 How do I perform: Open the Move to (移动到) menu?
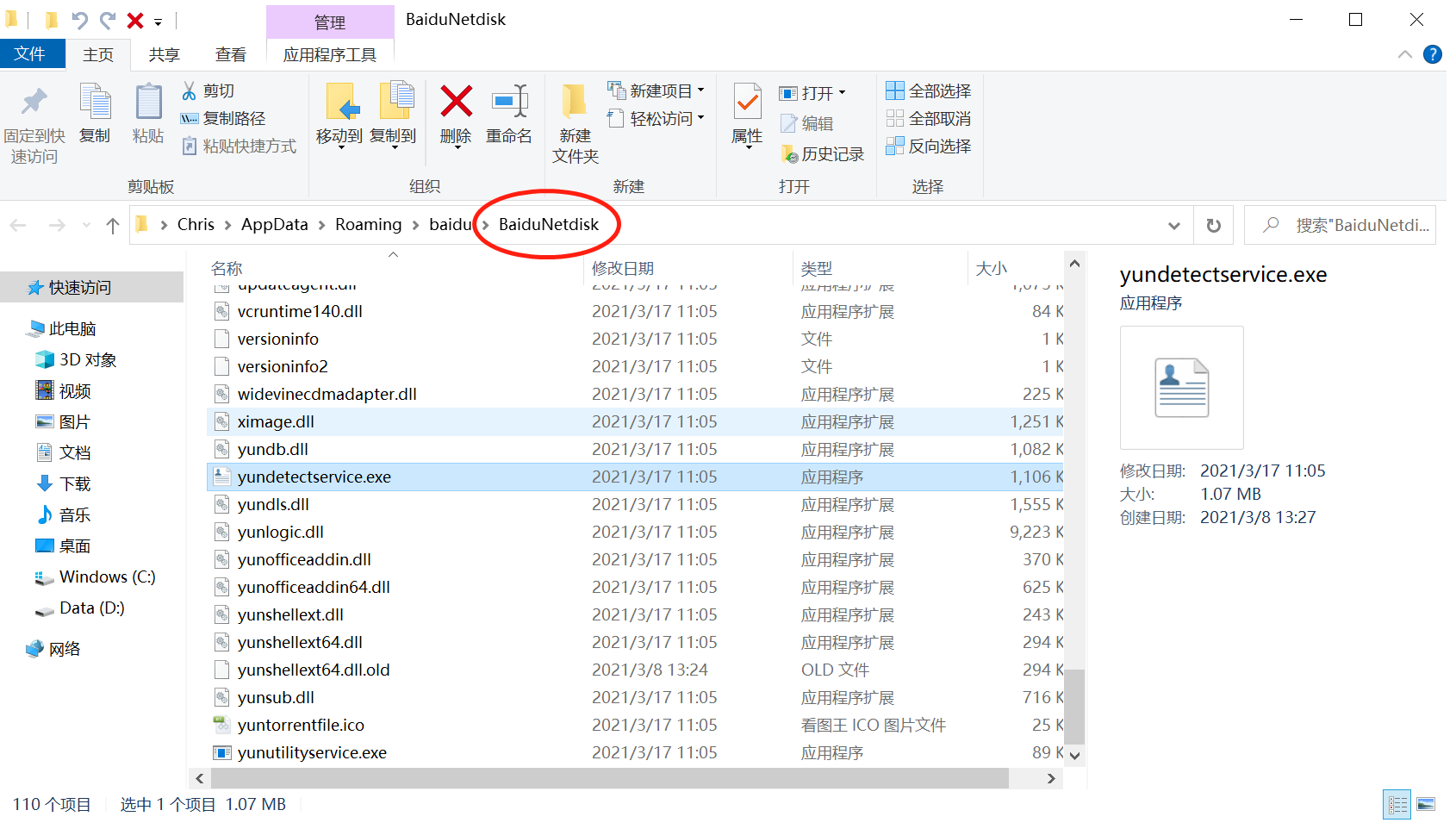(x=339, y=116)
